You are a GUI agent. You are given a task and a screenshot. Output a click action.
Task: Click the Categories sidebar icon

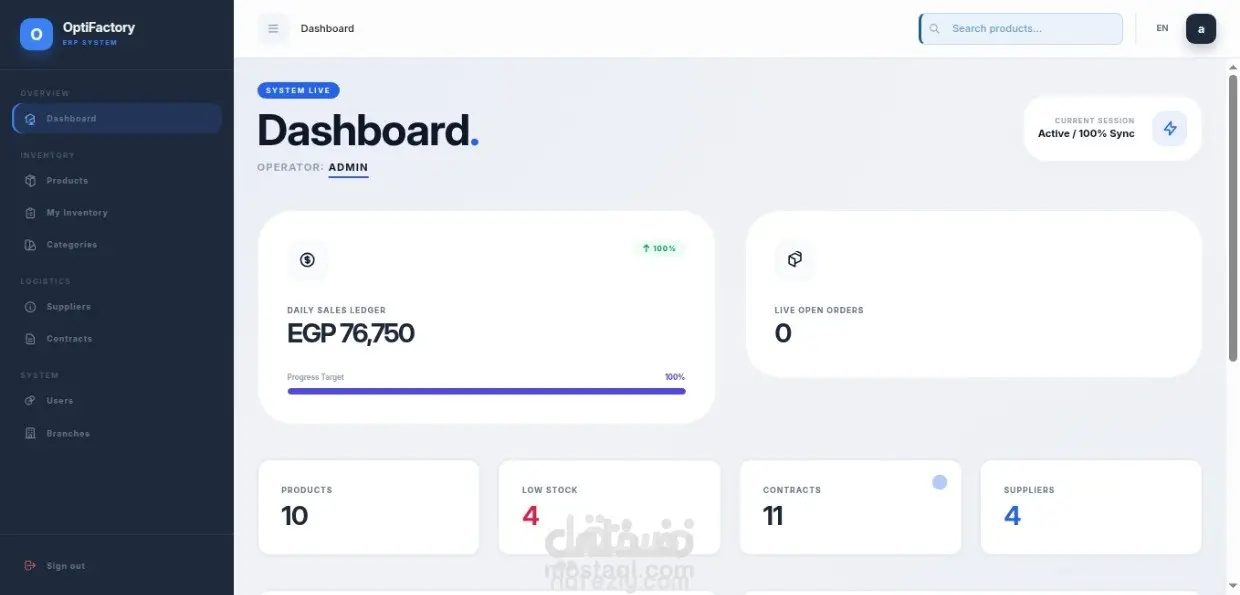(30, 245)
